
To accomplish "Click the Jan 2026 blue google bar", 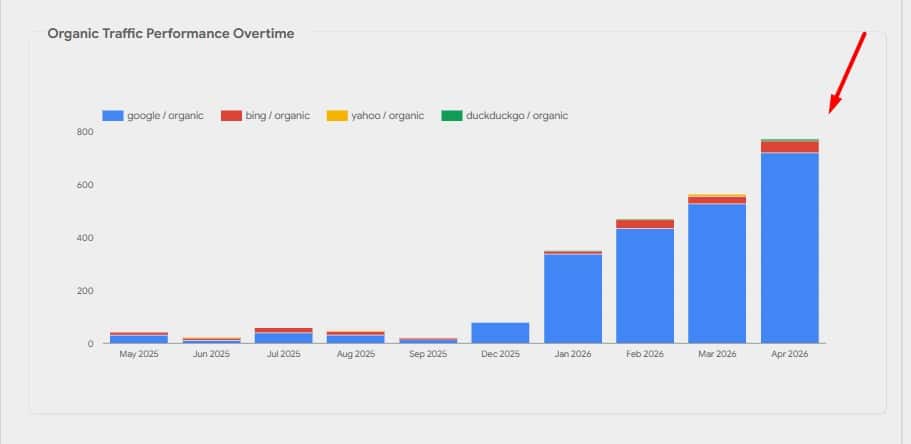I will [x=573, y=299].
